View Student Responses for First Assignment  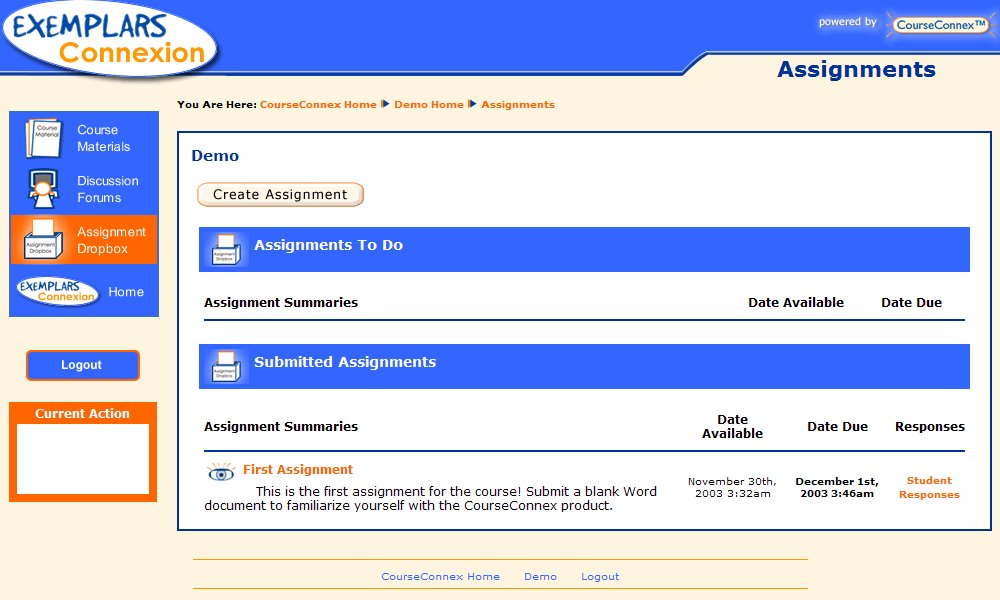pyautogui.click(x=929, y=488)
